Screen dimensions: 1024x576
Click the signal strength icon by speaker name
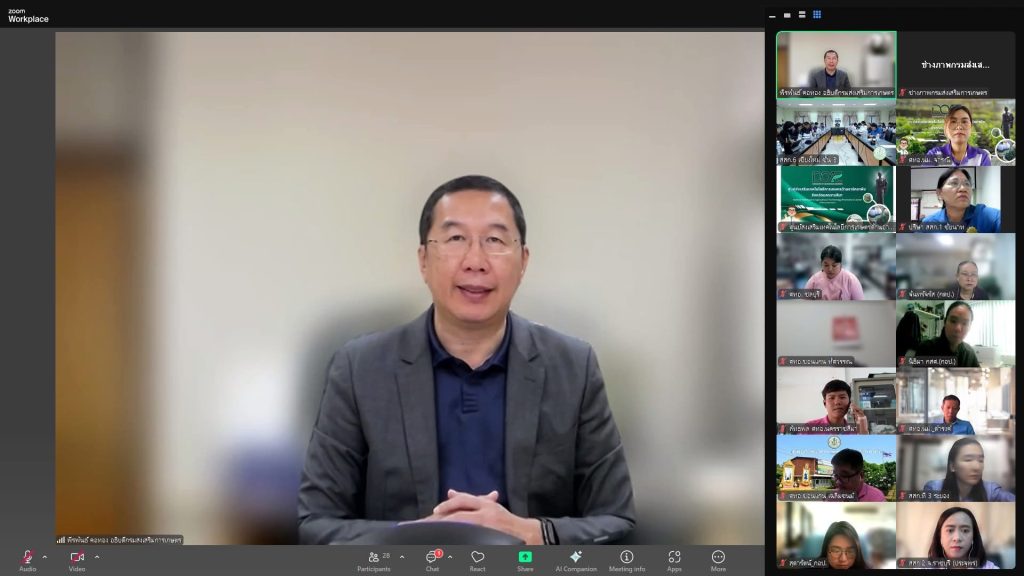61,540
